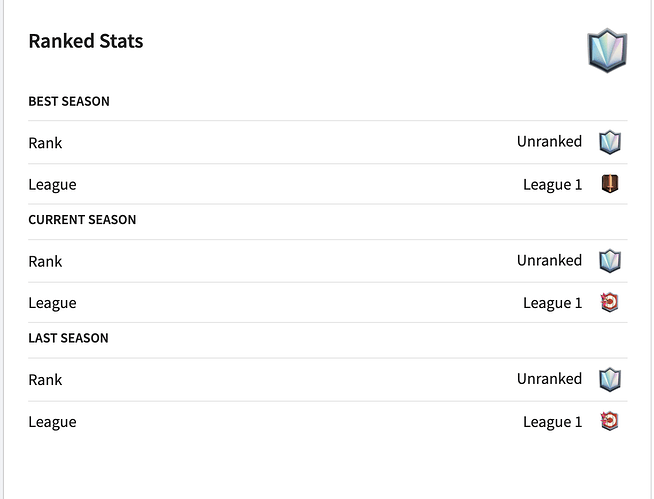Screen dimensions: 654x499
Task: Click the LAST SEASON section label
Action: point(68,338)
